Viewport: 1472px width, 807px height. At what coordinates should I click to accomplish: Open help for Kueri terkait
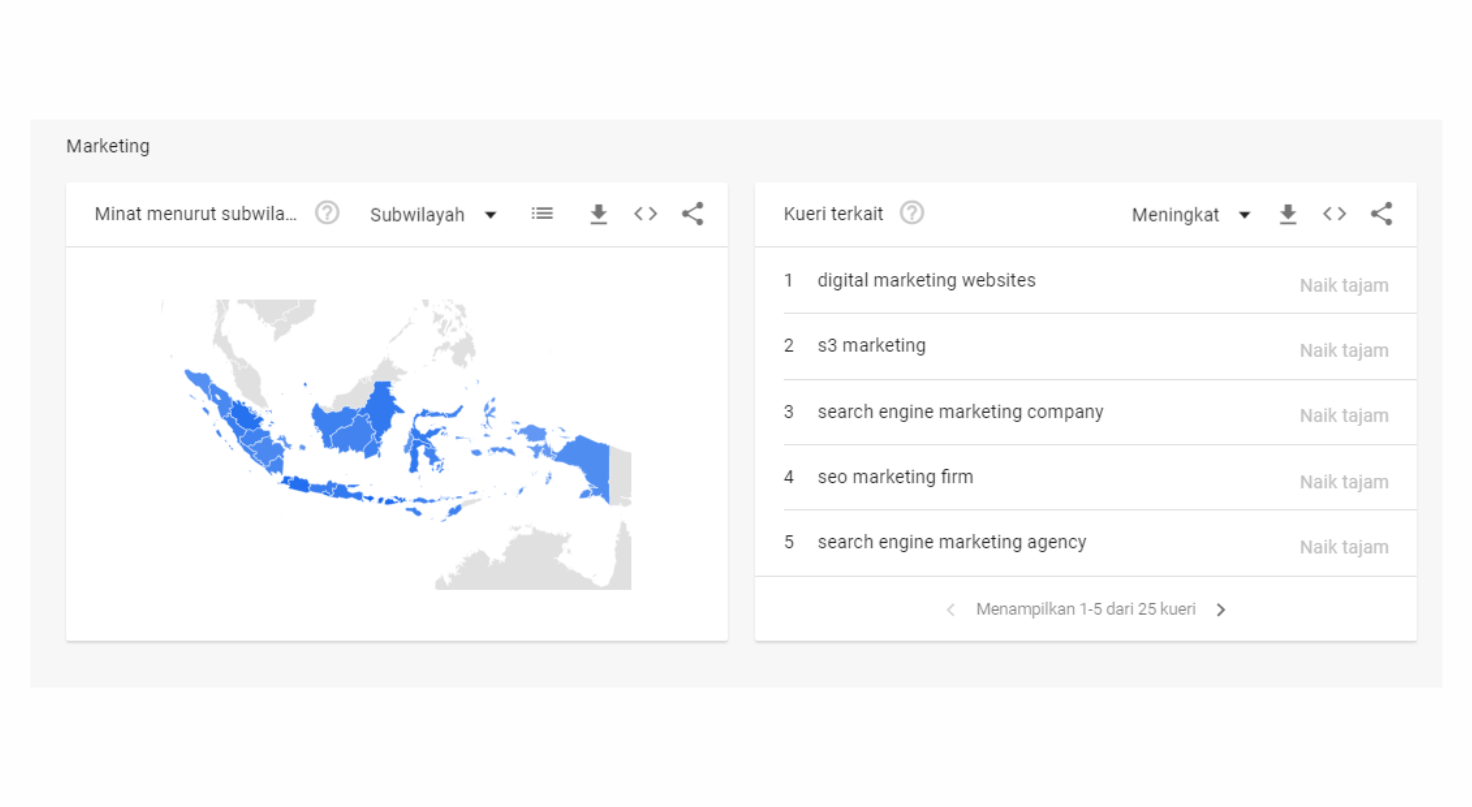tap(911, 213)
